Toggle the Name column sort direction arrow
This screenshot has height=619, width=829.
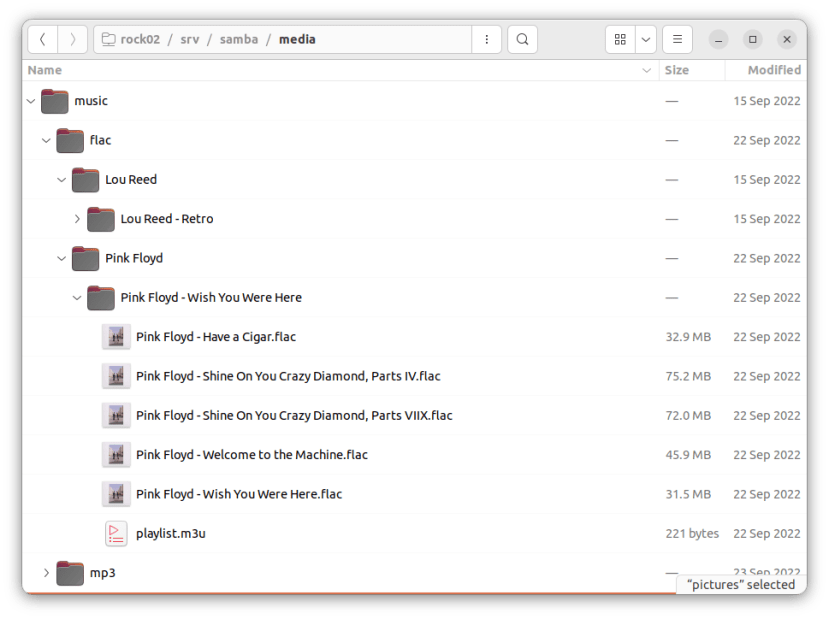point(646,70)
